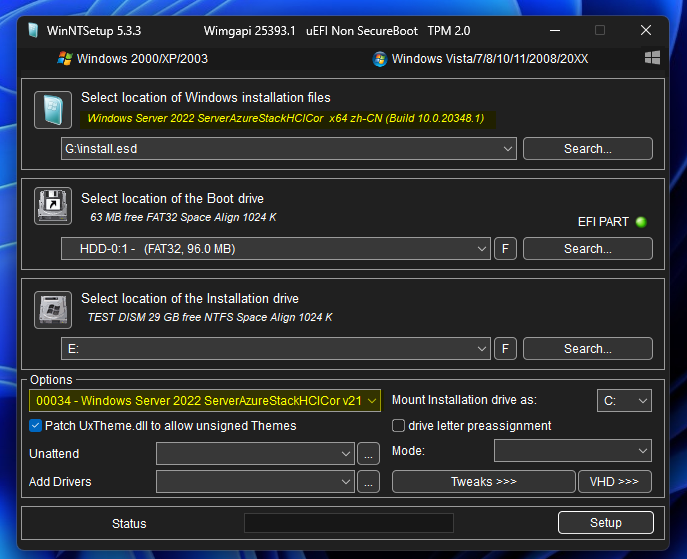The height and width of the screenshot is (559, 687).
Task: Click Search button for installation files
Action: (588, 149)
